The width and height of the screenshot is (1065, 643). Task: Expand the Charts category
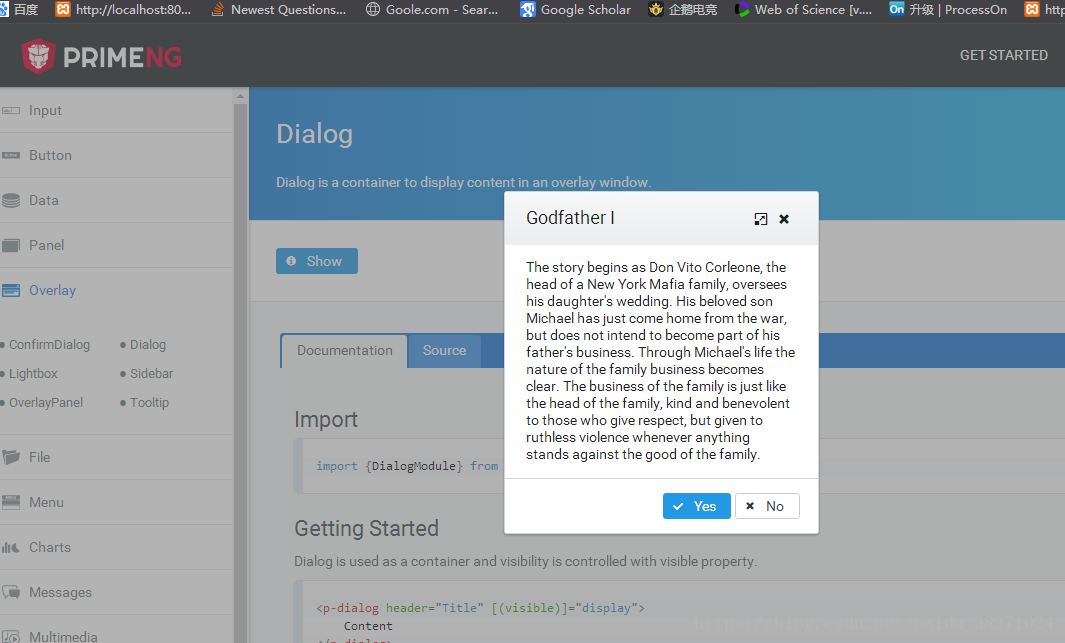click(x=116, y=547)
